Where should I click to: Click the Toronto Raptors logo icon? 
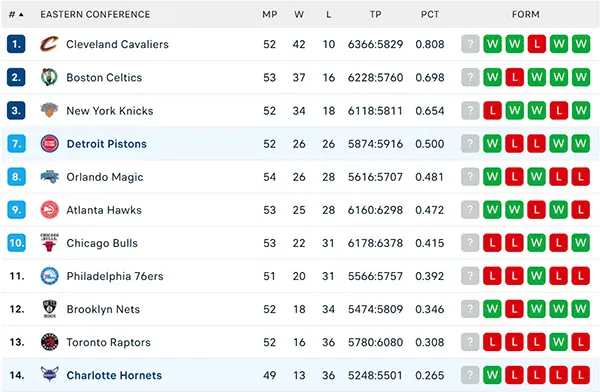point(49,342)
